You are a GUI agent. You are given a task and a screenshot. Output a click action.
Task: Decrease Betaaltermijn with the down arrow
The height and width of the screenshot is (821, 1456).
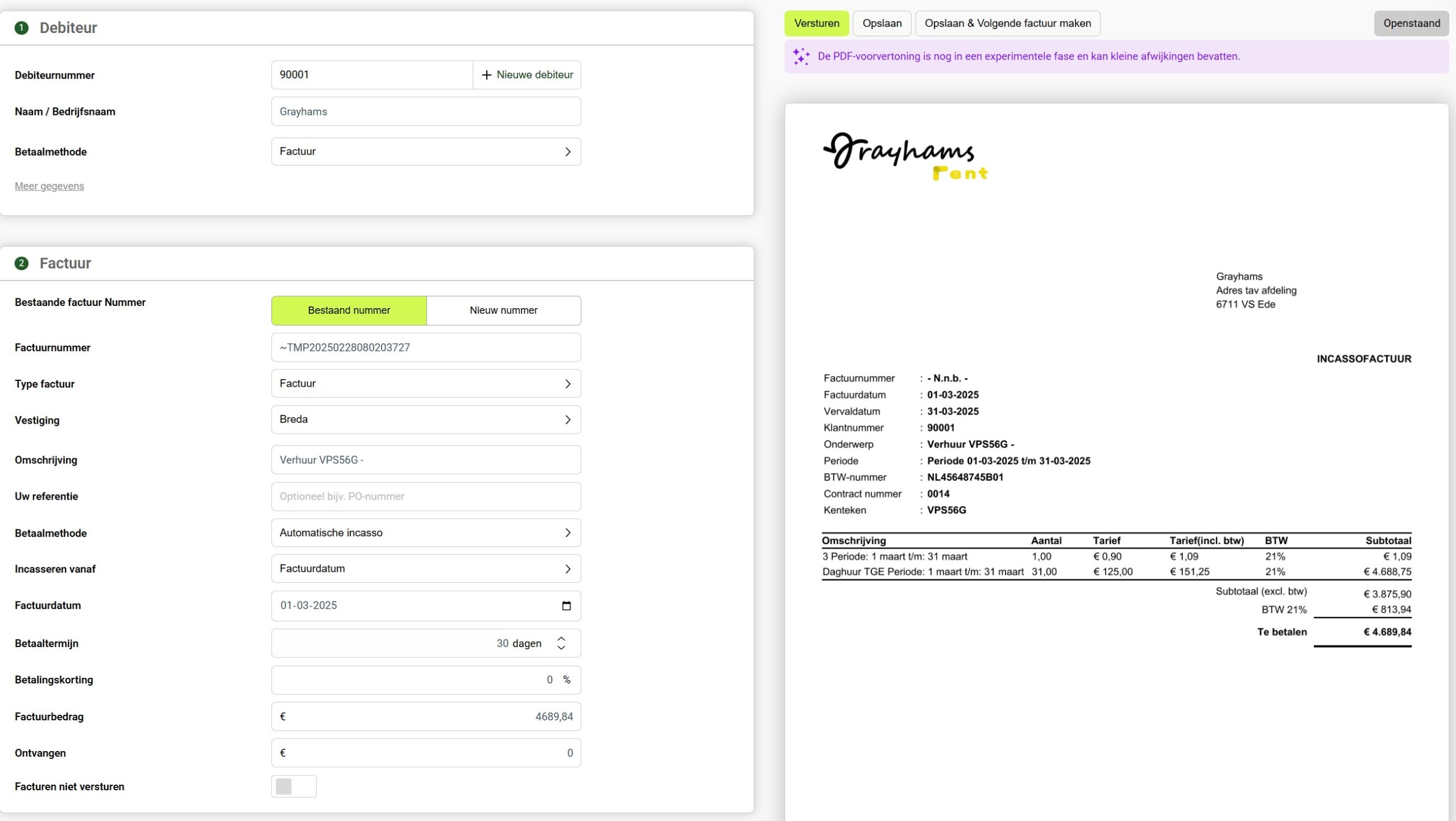(561, 648)
